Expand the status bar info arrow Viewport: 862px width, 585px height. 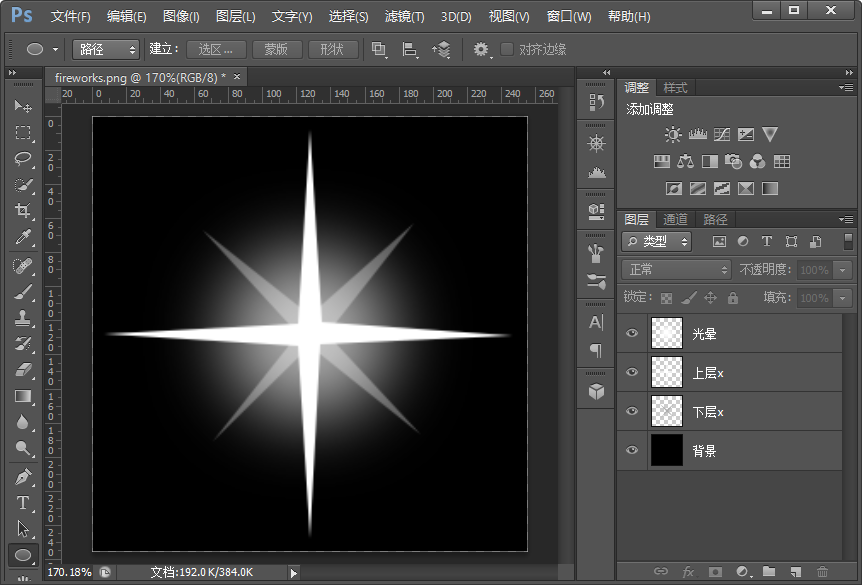click(x=294, y=573)
